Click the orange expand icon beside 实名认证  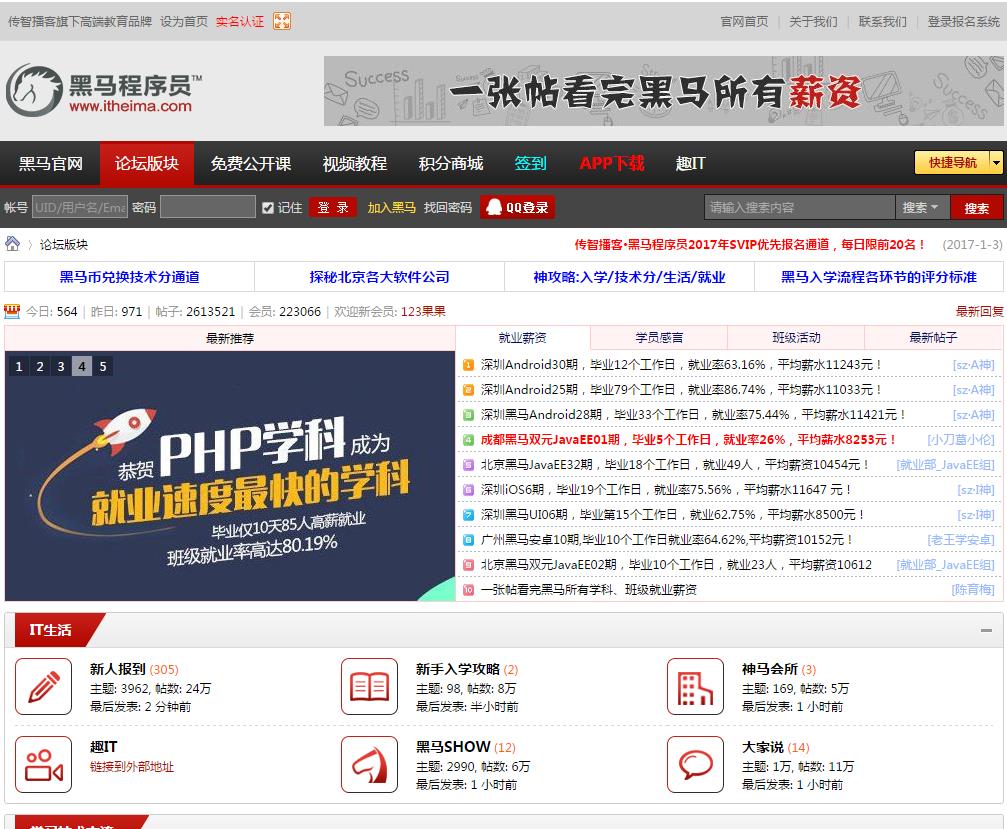(282, 21)
